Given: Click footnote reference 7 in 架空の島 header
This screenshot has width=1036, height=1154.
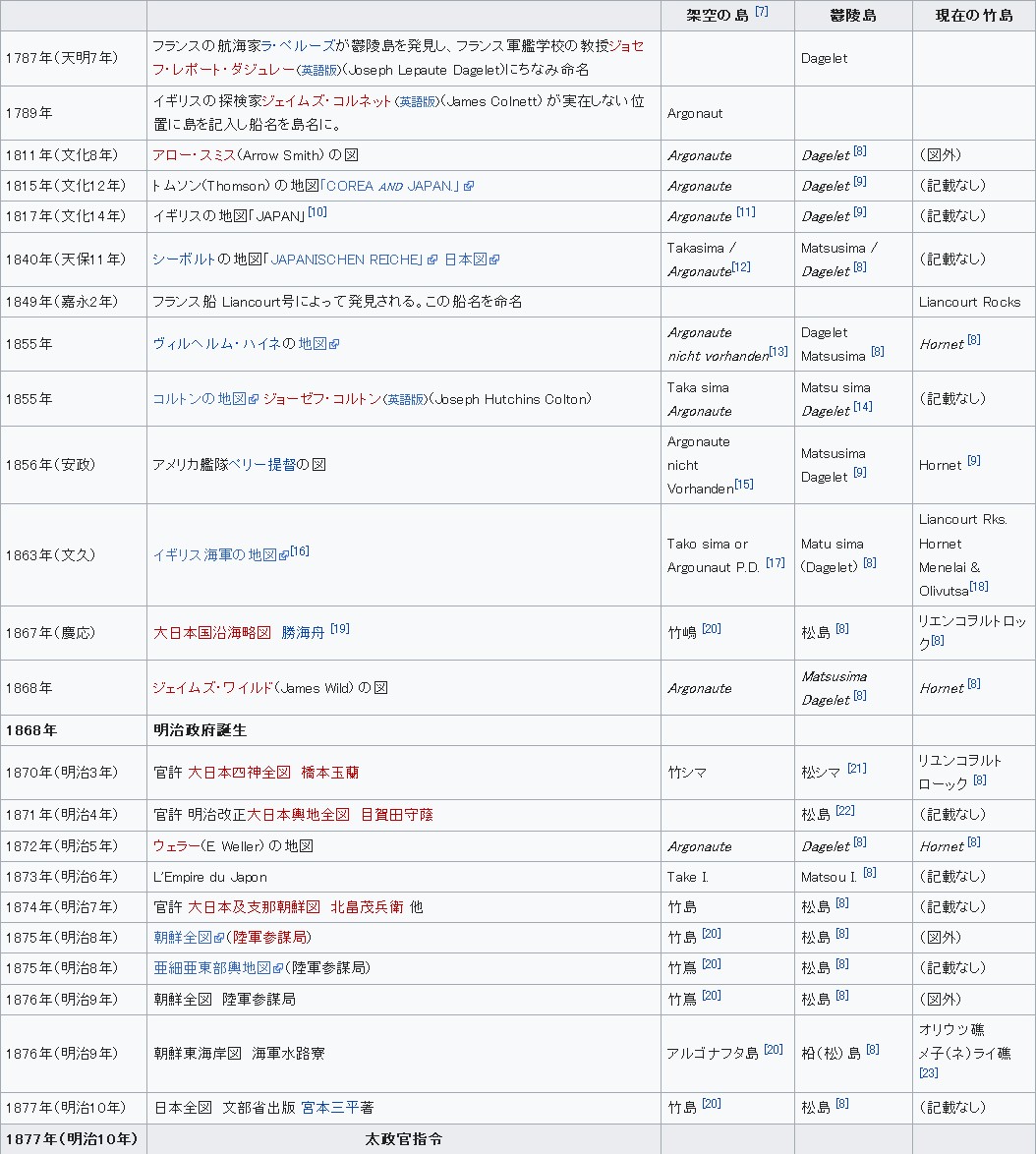Looking at the screenshot, I should tap(762, 11).
